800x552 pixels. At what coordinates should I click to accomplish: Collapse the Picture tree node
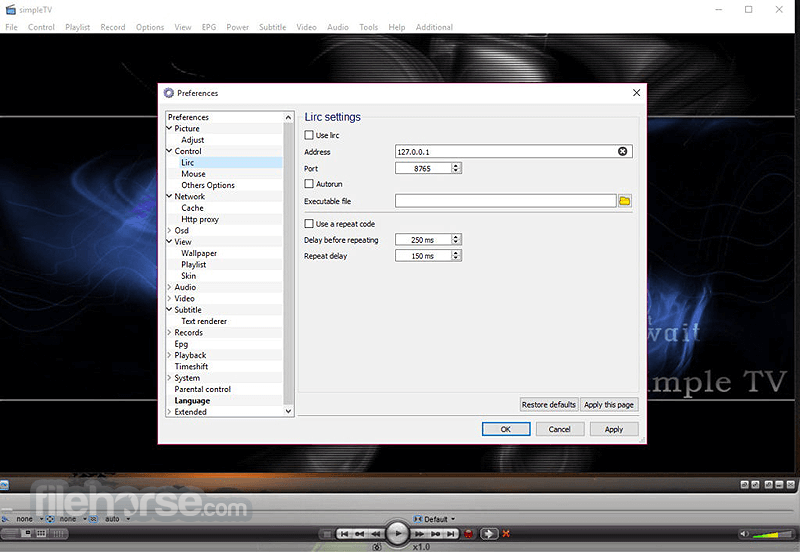click(x=169, y=128)
